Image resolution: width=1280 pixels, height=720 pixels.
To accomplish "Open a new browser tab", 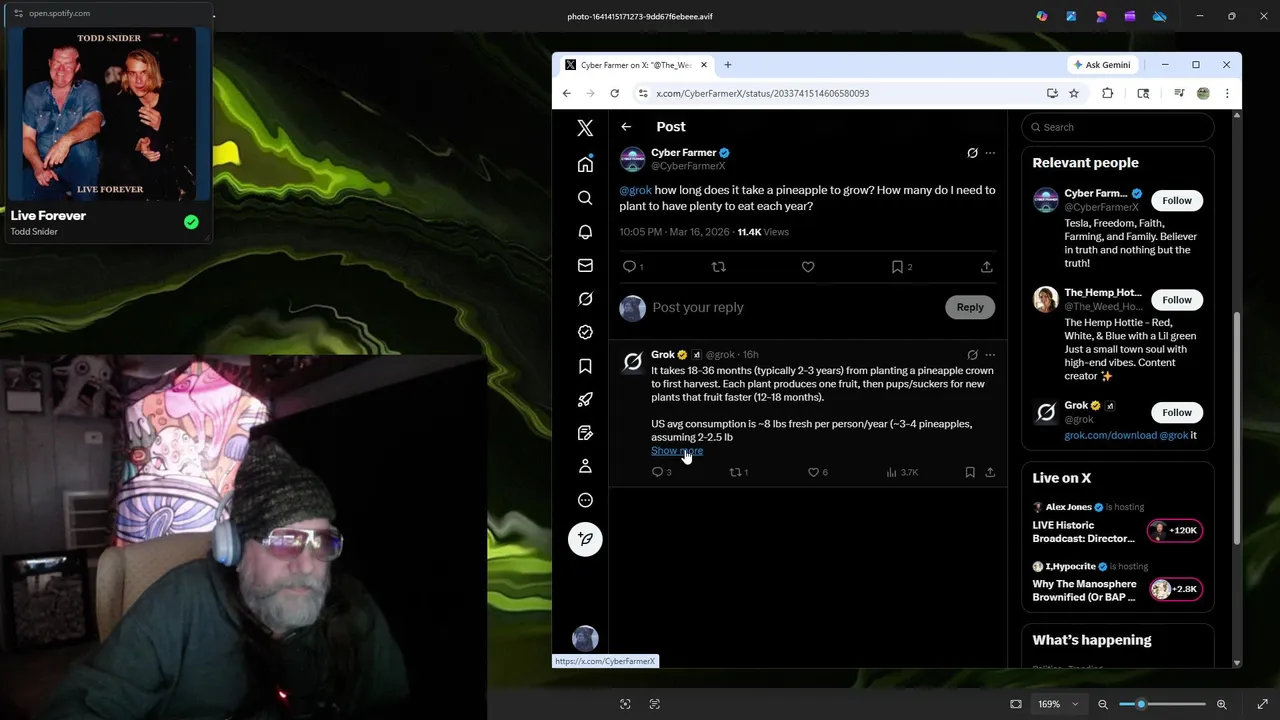I will [x=728, y=65].
